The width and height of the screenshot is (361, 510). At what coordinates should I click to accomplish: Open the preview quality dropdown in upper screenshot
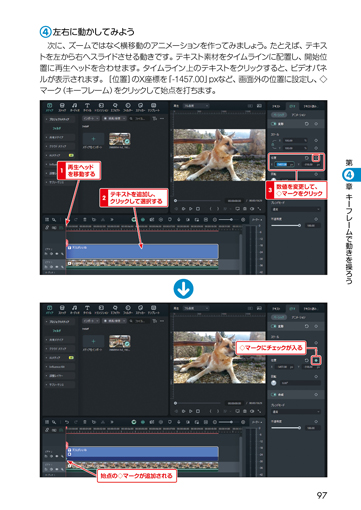click(196, 106)
